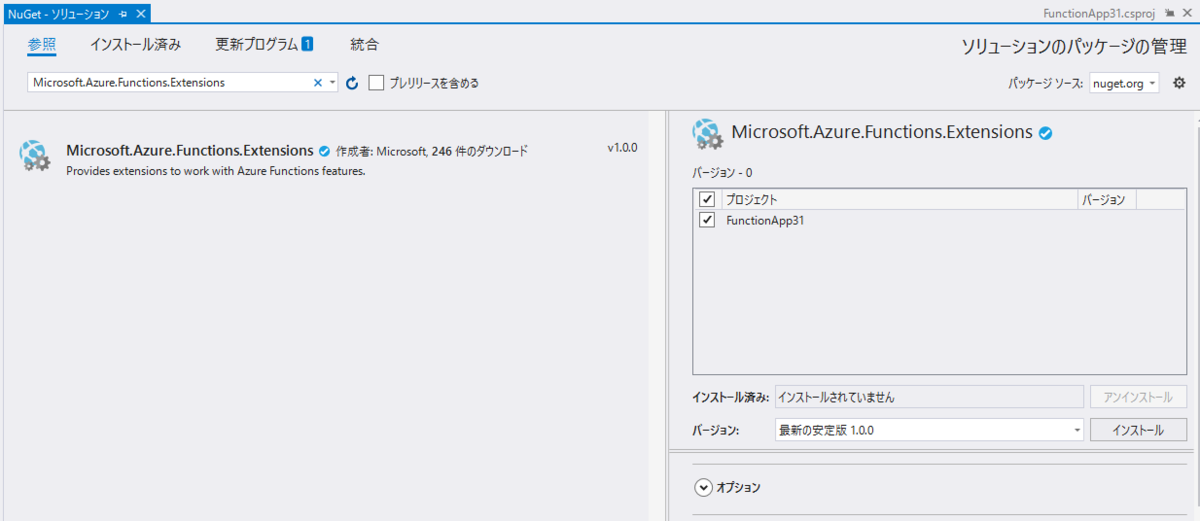Click the disabled アンインストール button
The image size is (1200, 521).
tap(1138, 397)
